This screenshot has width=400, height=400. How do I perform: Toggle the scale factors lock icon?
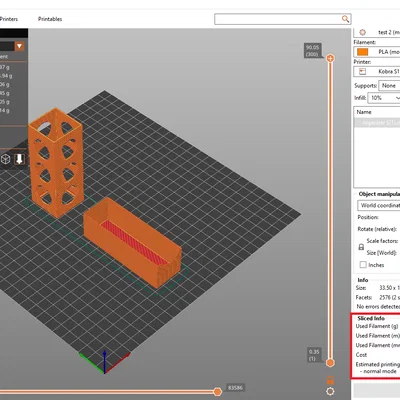361,247
